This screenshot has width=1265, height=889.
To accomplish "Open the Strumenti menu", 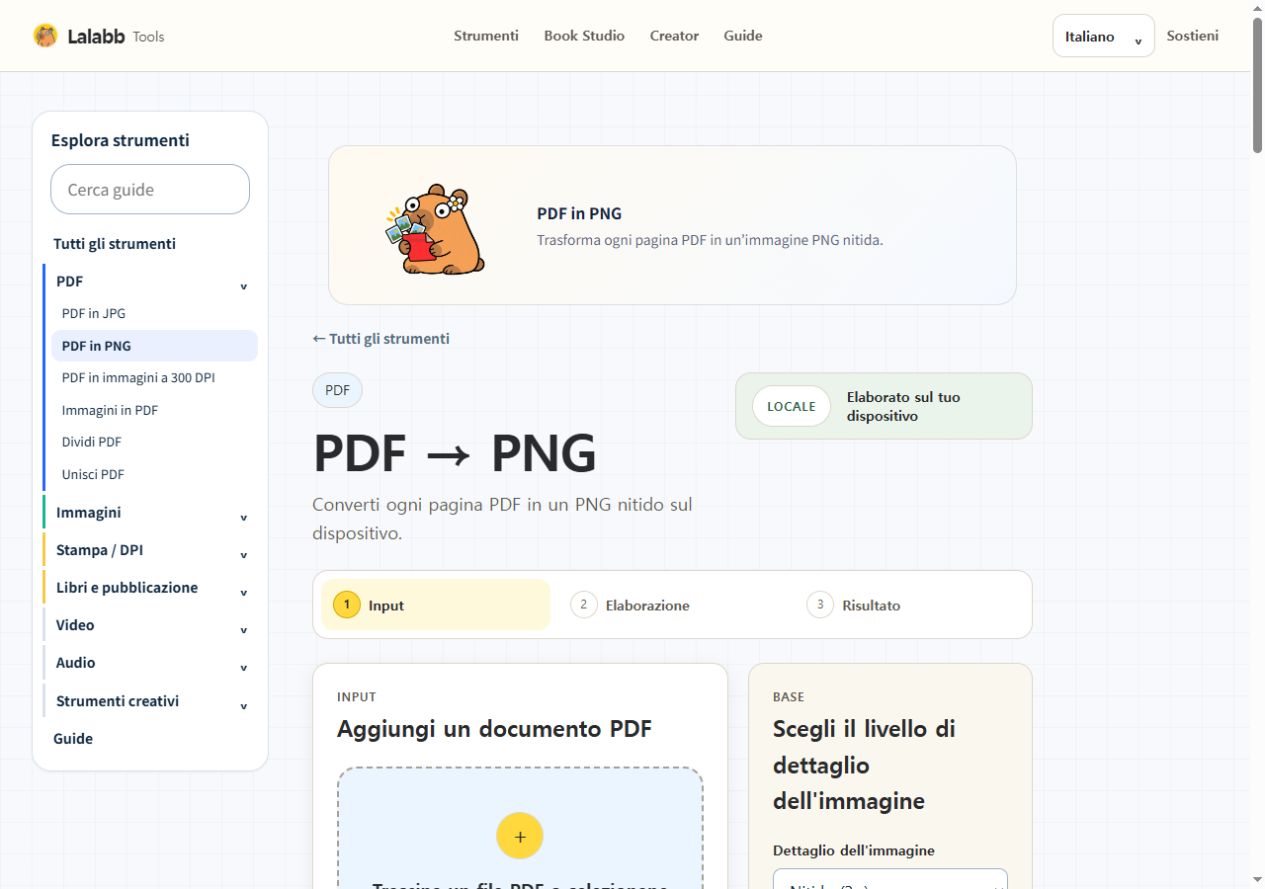I will click(x=486, y=36).
